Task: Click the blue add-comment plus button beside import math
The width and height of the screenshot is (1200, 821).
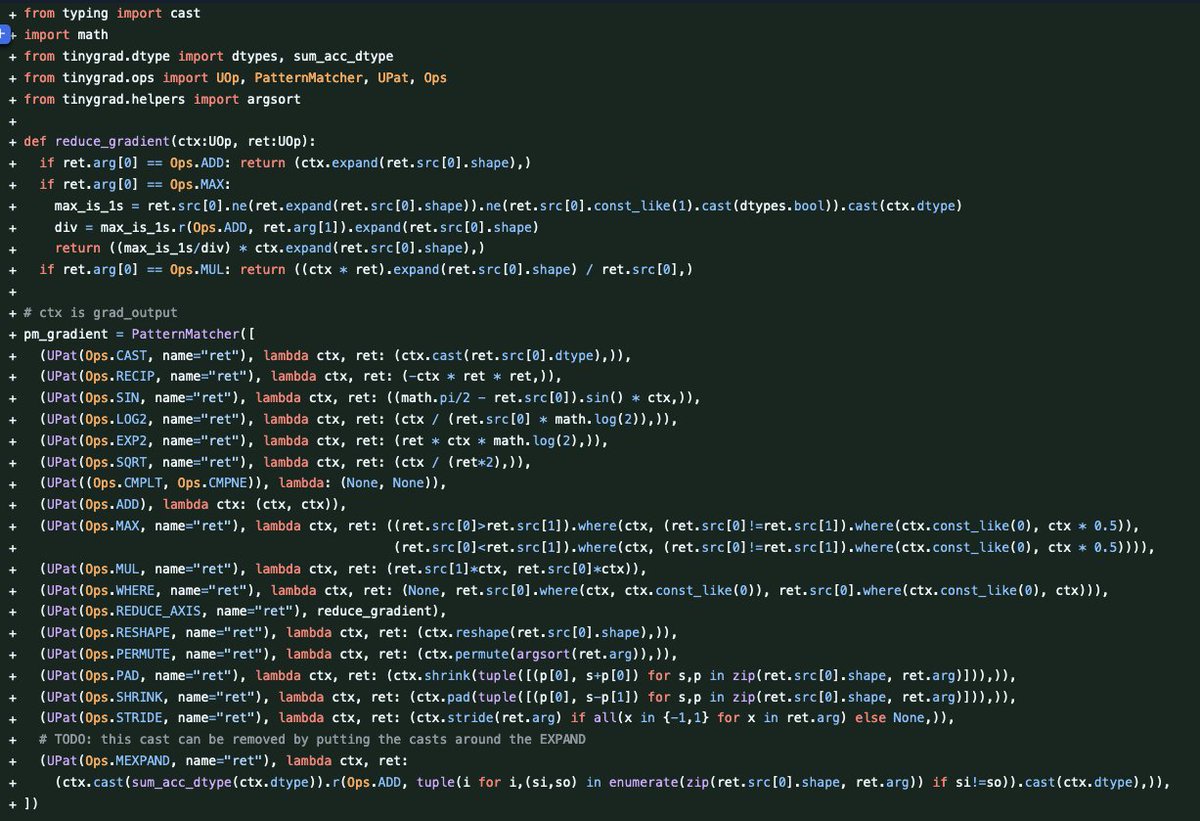Action: (4, 35)
